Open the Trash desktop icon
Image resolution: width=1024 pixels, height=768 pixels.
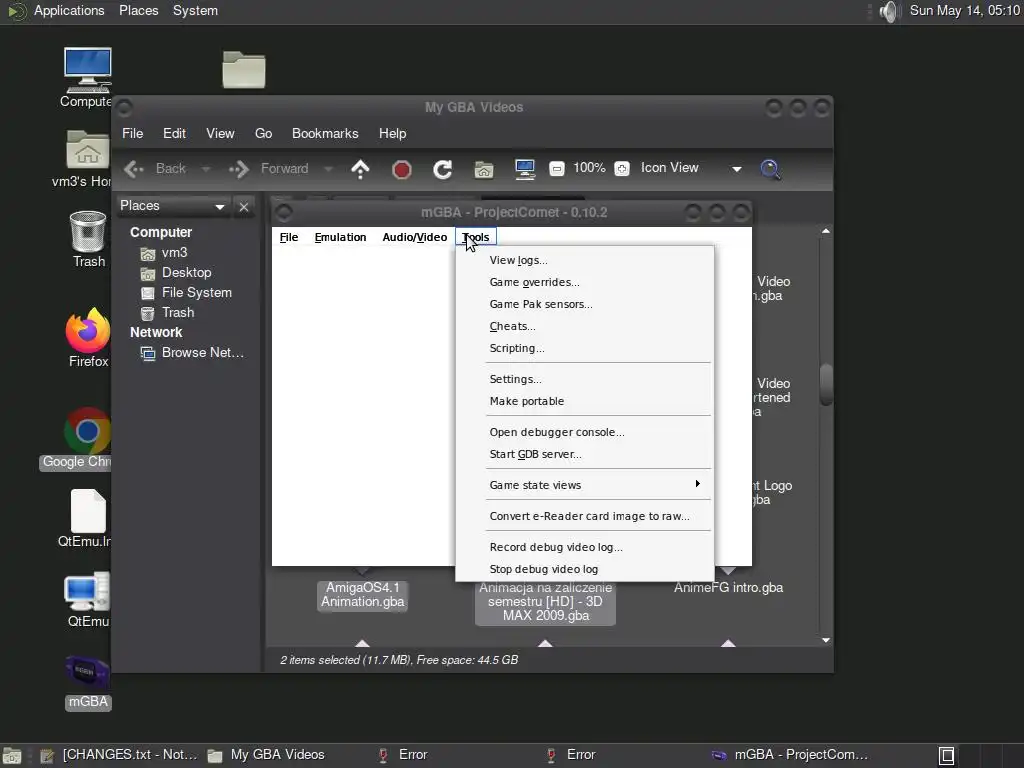(88, 239)
